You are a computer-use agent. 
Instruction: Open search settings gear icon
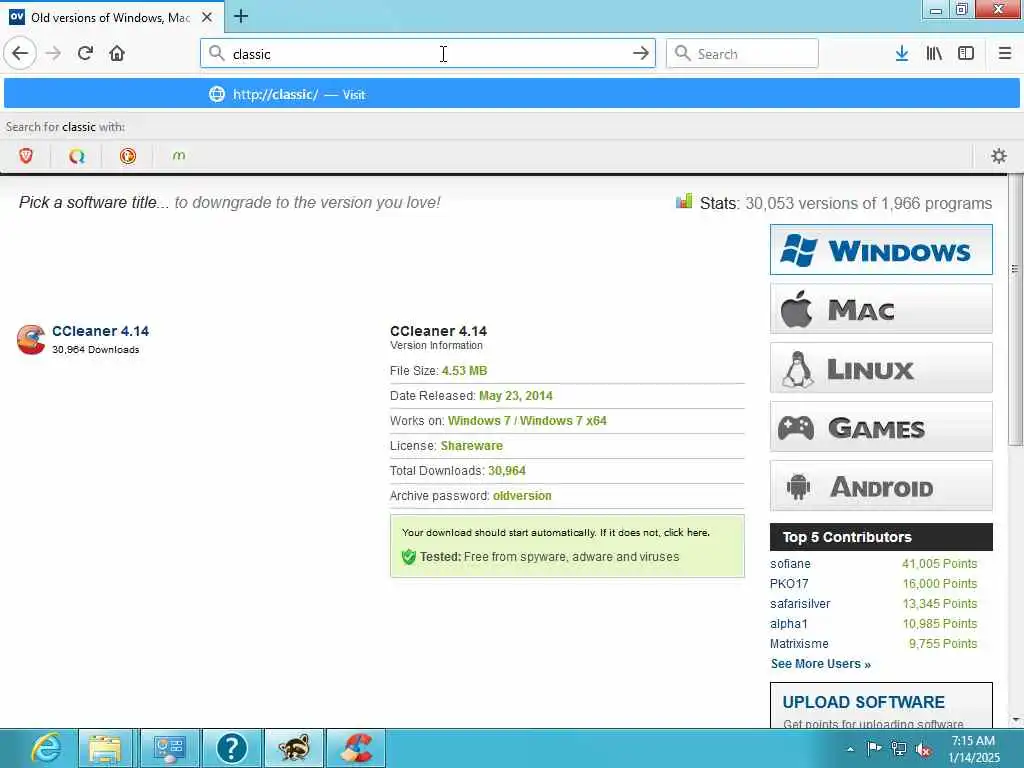pyautogui.click(x=999, y=155)
